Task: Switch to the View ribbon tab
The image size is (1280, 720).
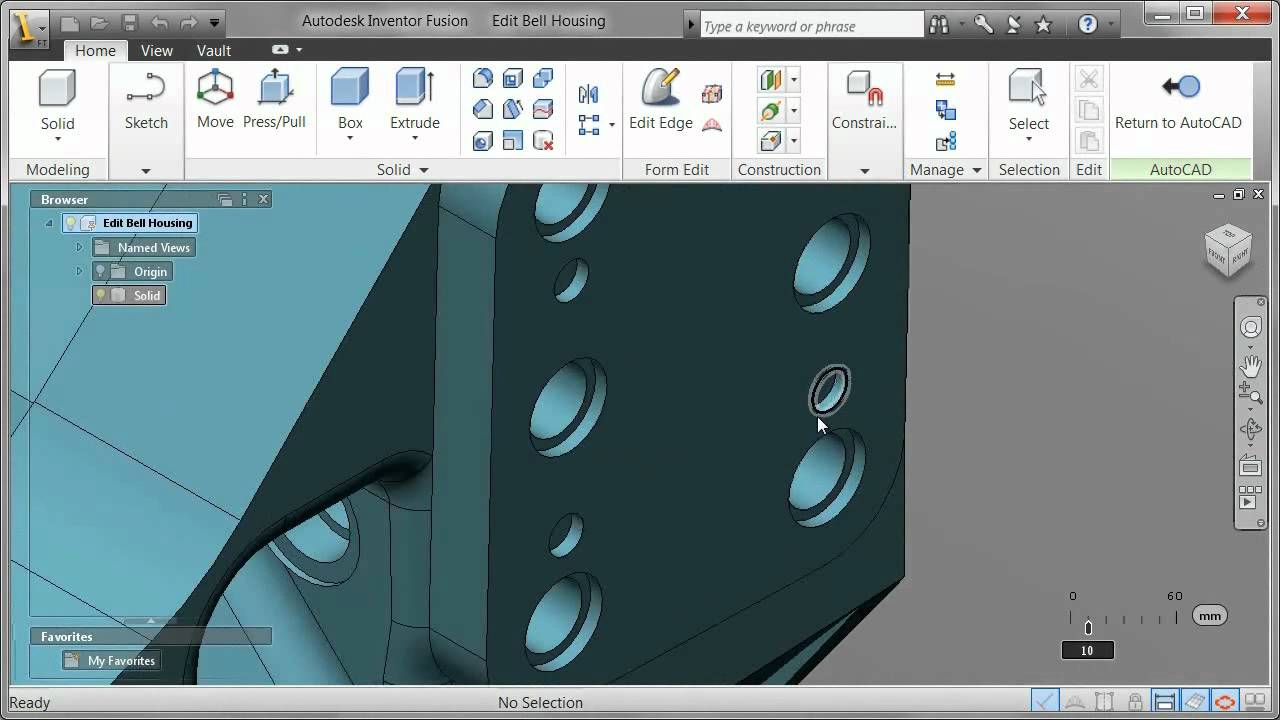Action: point(156,50)
